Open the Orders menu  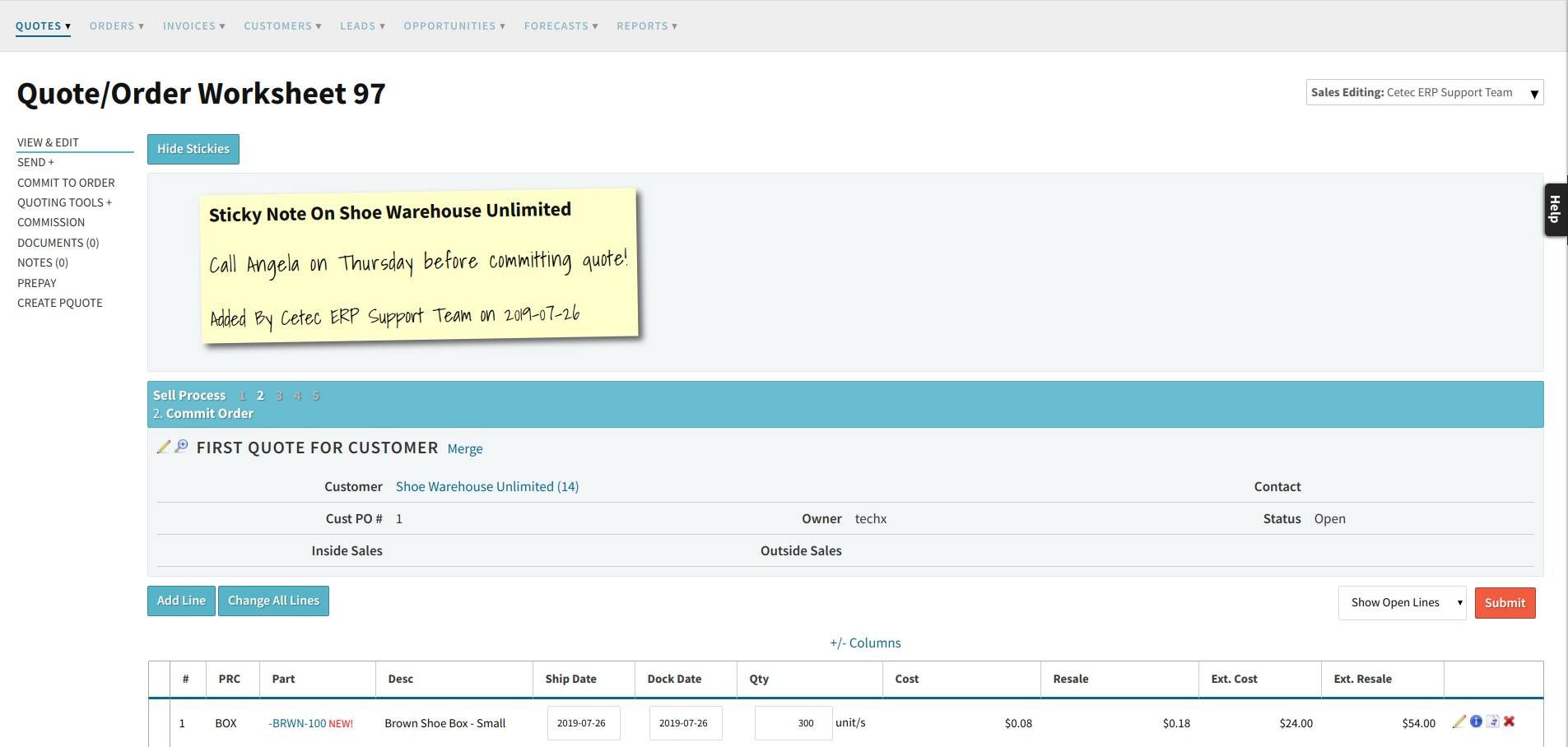tap(116, 26)
